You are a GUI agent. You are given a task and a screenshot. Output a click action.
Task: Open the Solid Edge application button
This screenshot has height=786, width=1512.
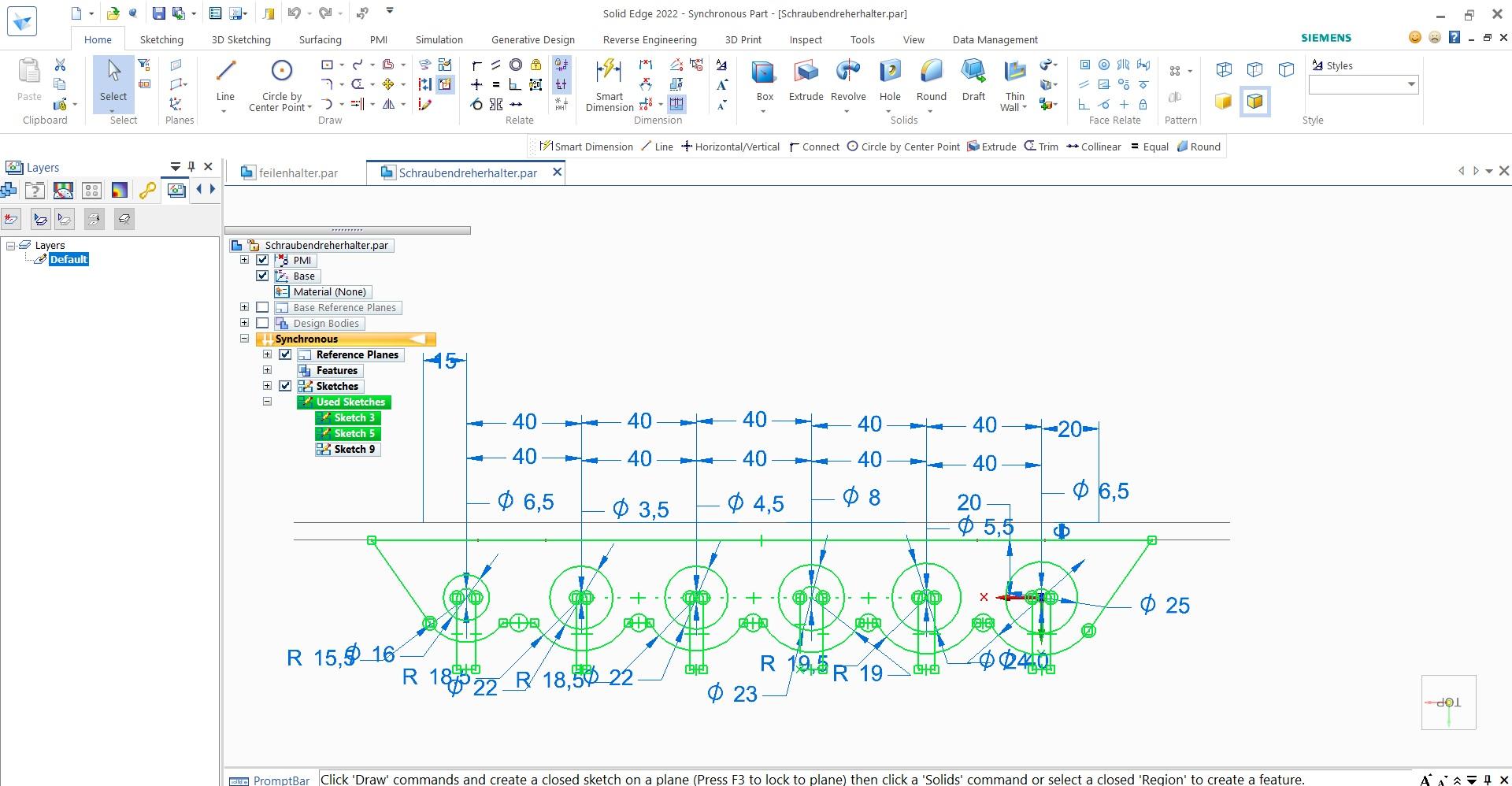(22, 21)
